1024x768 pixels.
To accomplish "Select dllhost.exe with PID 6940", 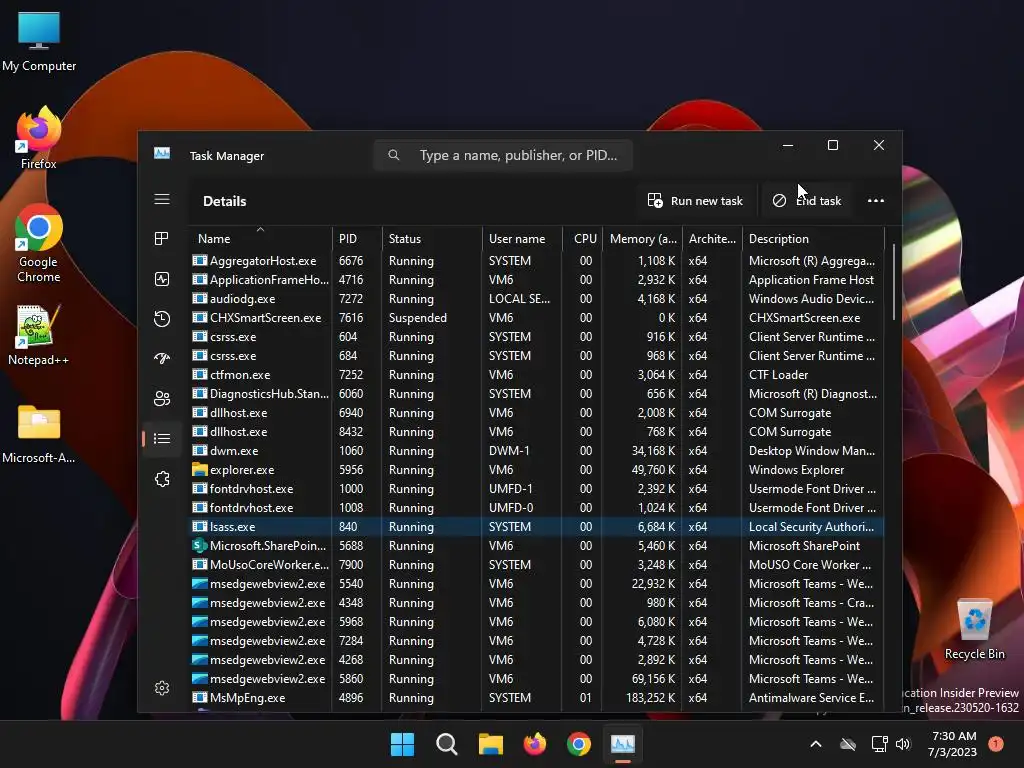I will 537,413.
